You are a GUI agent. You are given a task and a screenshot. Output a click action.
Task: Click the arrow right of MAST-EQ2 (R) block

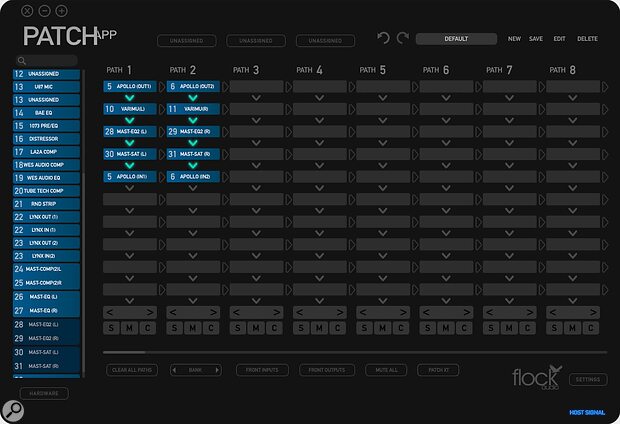point(225,132)
